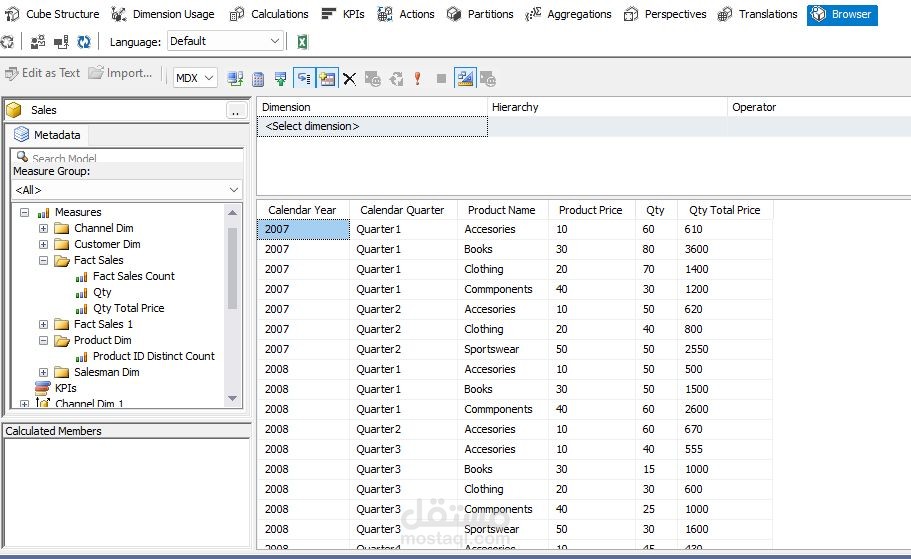911x559 pixels.
Task: Collapse the Measures node
Action: pyautogui.click(x=24, y=212)
